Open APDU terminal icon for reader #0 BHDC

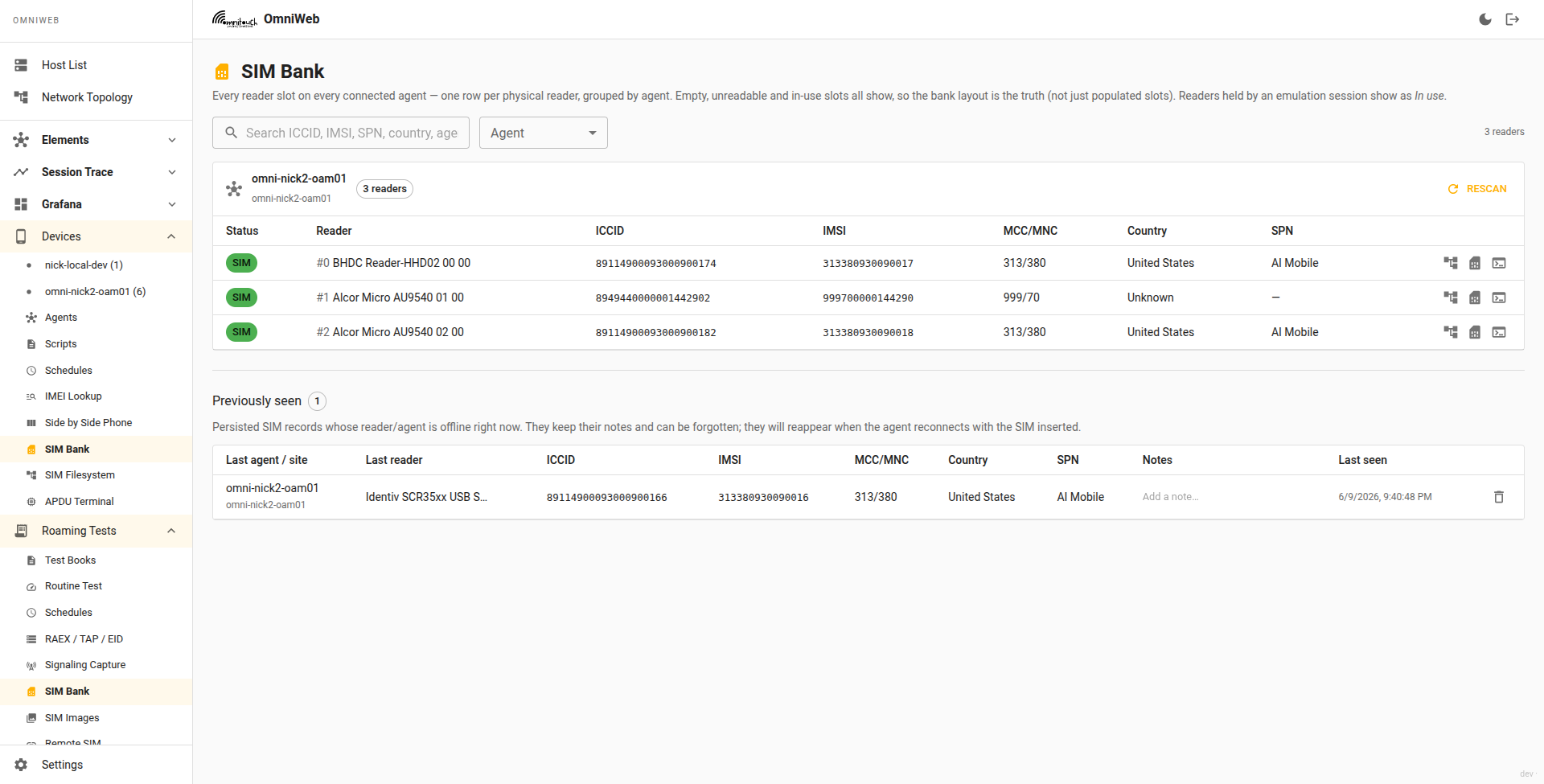1499,263
